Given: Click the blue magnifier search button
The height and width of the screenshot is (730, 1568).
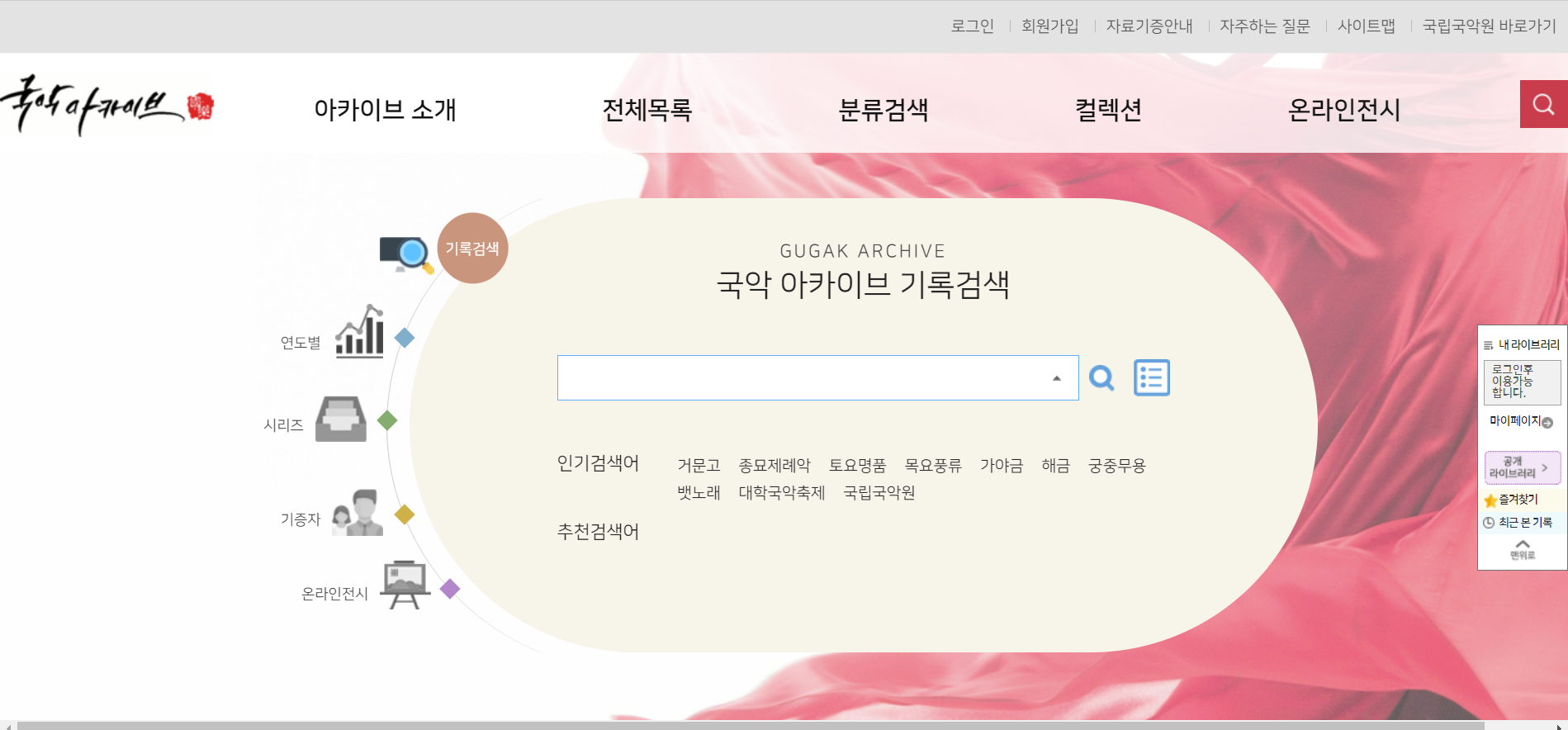Looking at the screenshot, I should point(1101,378).
